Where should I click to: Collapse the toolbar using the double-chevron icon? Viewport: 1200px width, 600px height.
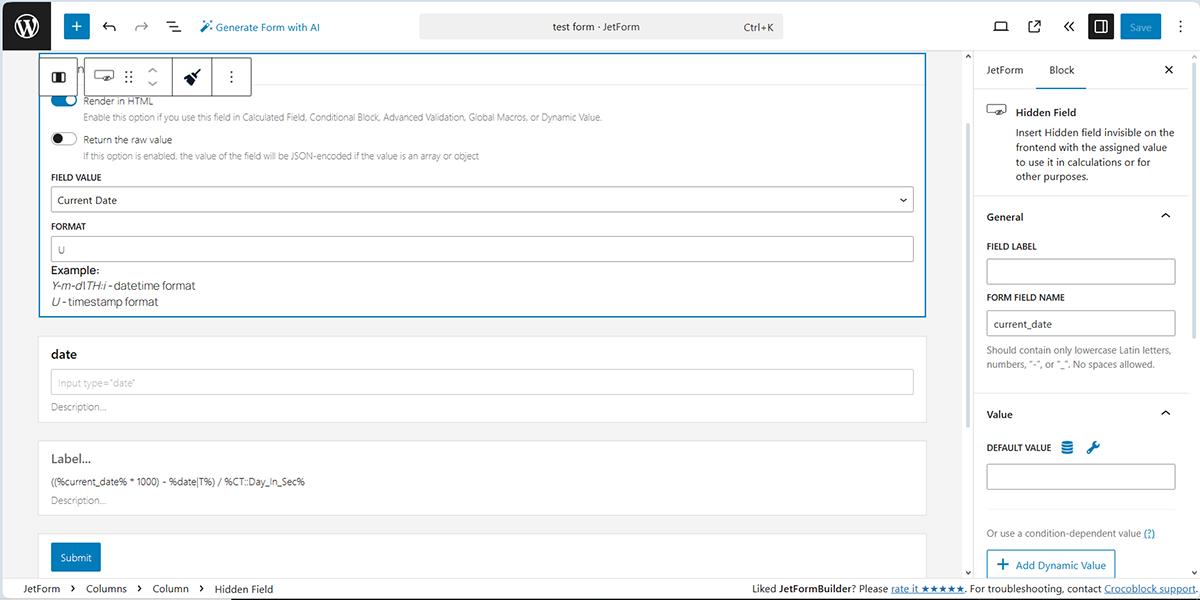[1069, 27]
